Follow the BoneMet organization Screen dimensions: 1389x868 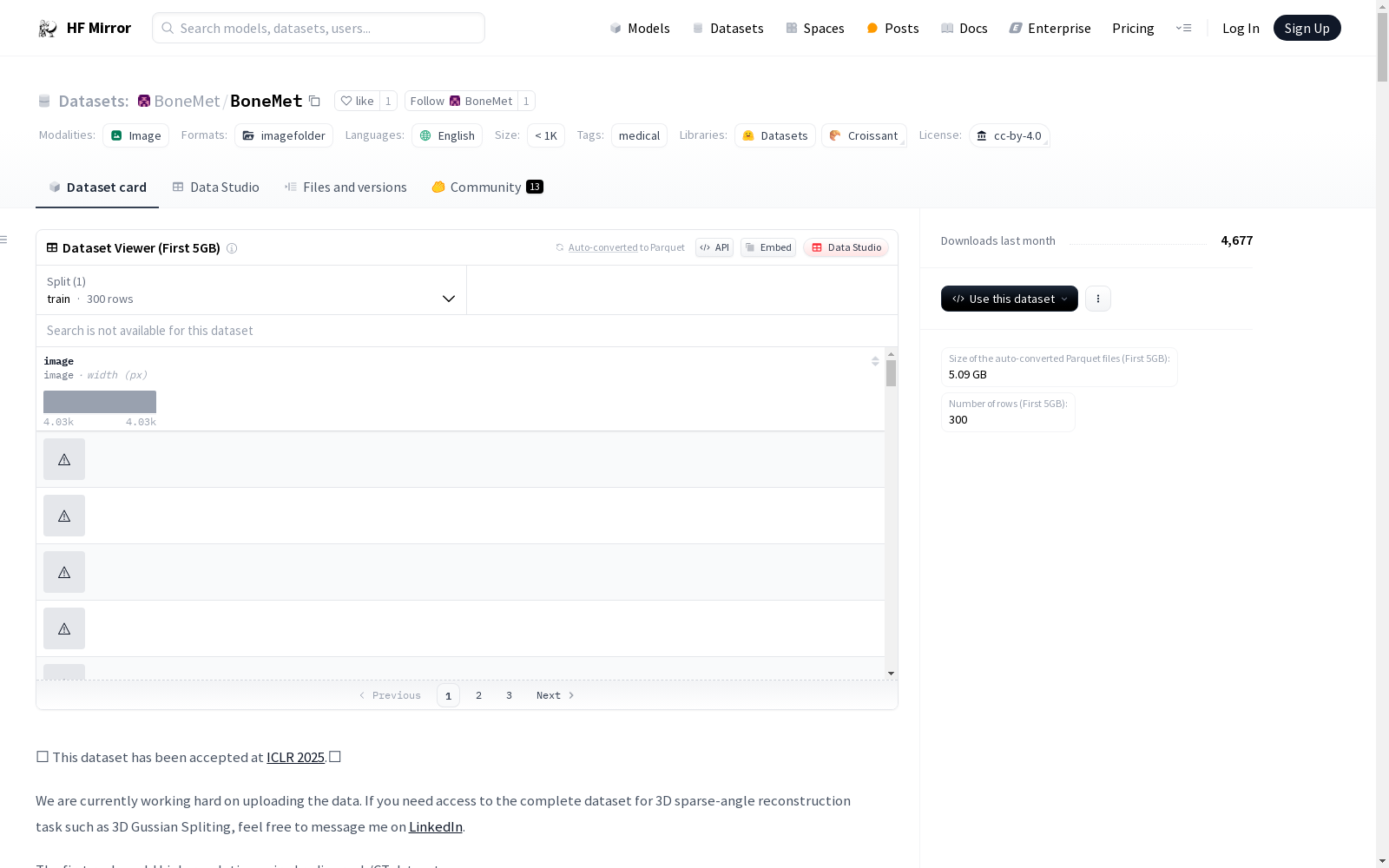pos(461,102)
